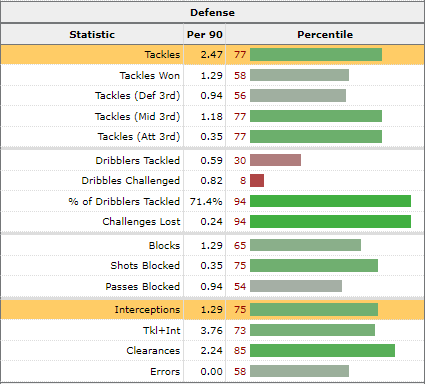Image resolution: width=425 pixels, height=384 pixels.
Task: Select the 71.4% Dribblers Tackled value
Action: click(x=206, y=201)
